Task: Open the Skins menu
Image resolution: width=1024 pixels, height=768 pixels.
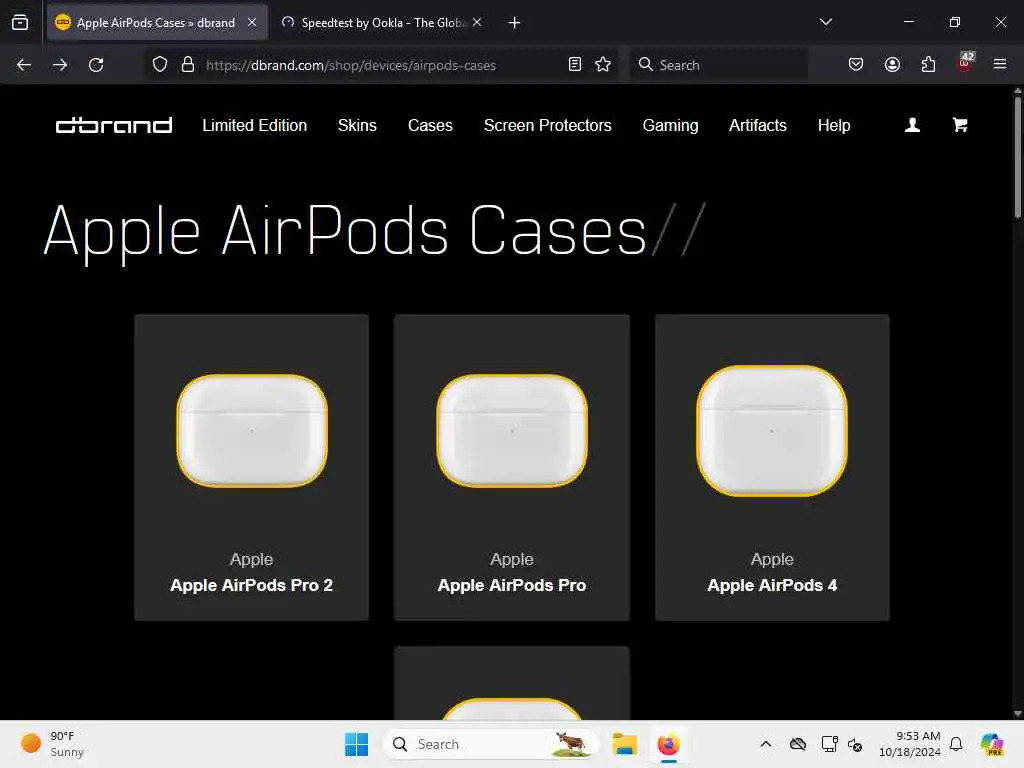Action: (x=357, y=125)
